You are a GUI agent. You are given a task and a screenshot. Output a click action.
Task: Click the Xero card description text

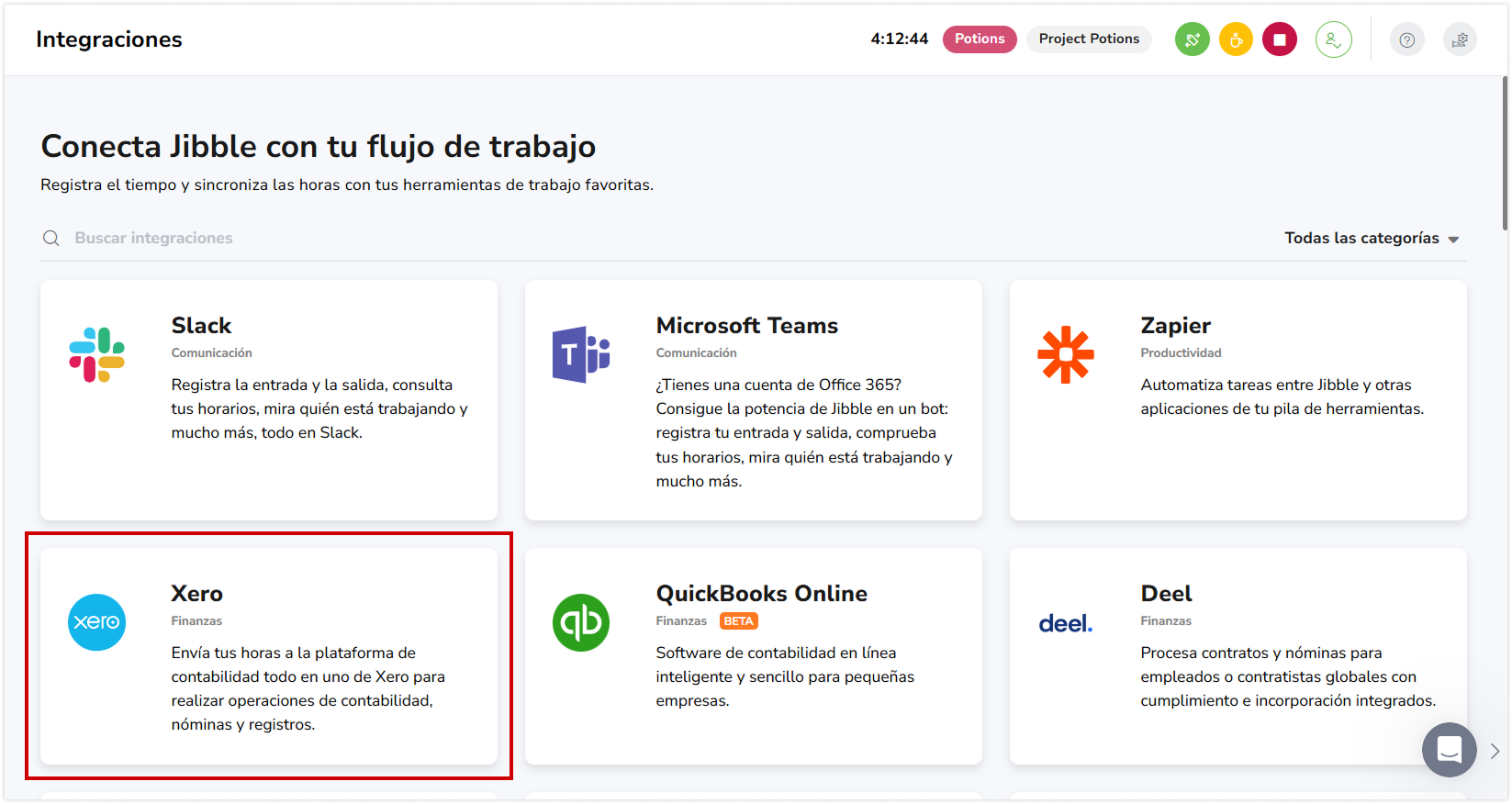point(308,688)
